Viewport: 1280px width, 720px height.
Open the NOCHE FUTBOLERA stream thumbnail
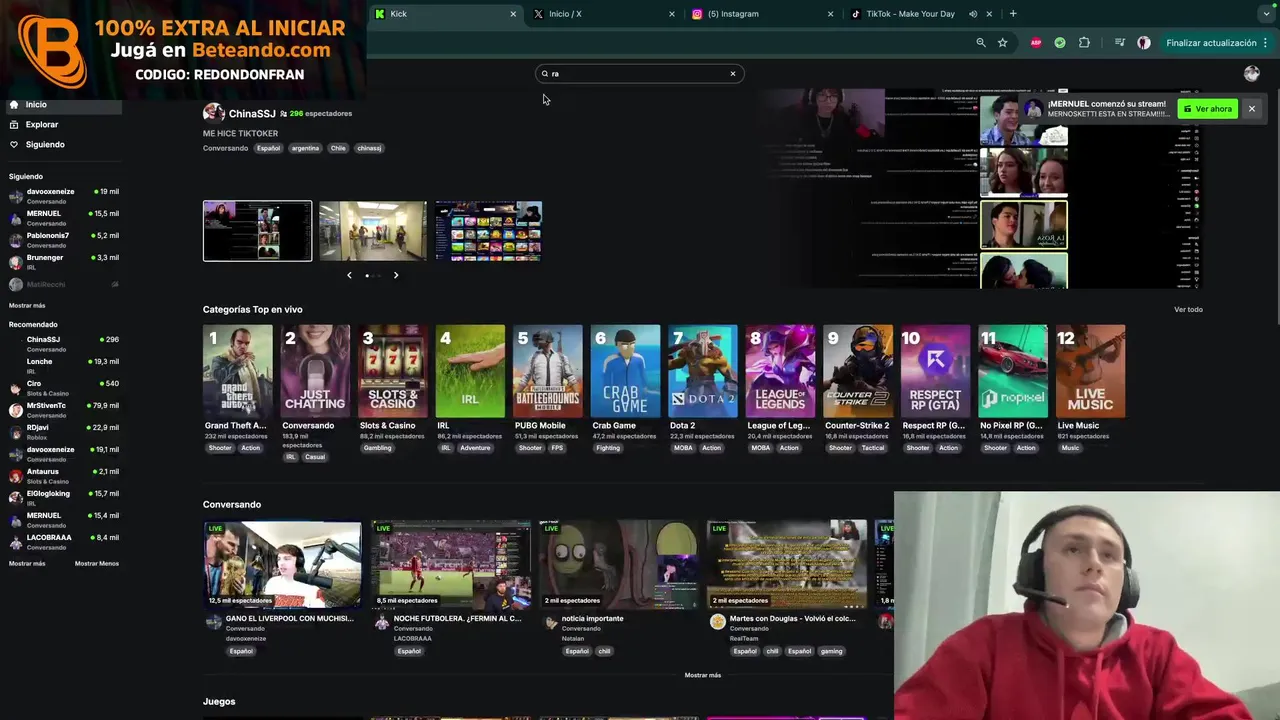click(451, 564)
